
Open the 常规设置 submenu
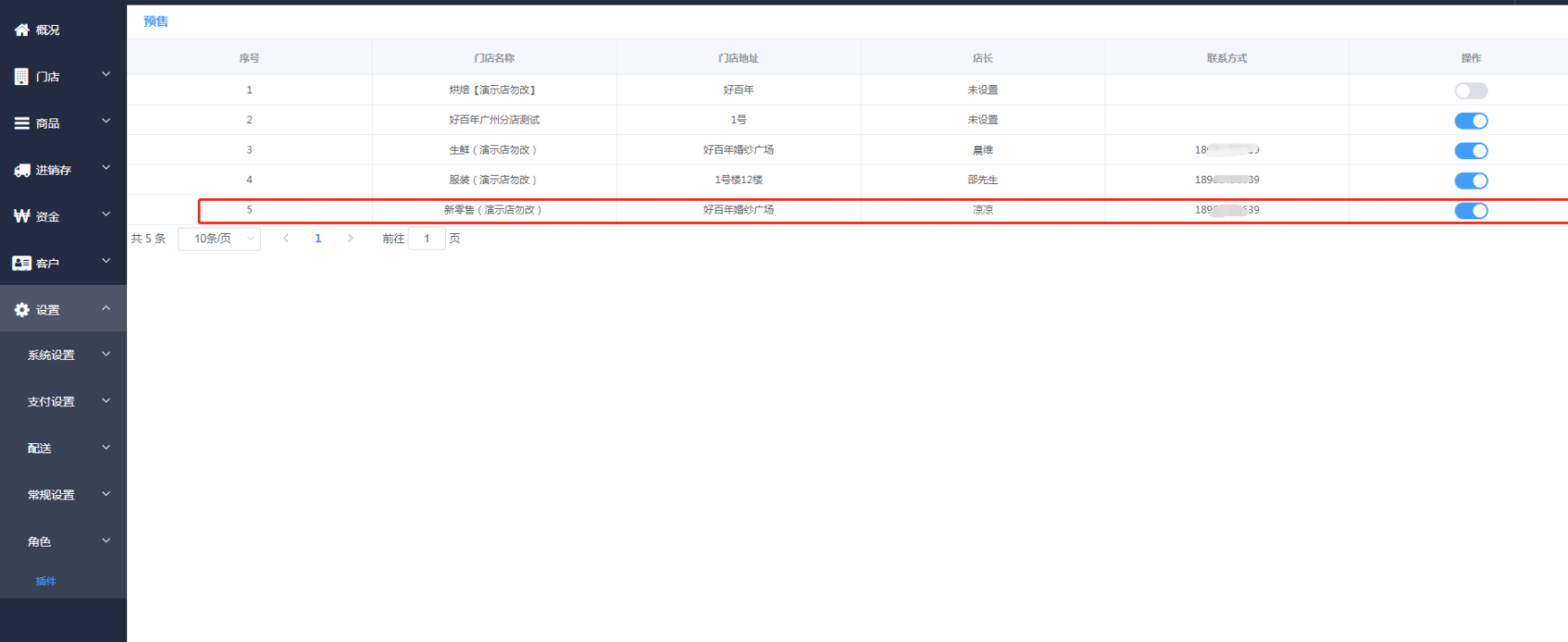pos(63,495)
